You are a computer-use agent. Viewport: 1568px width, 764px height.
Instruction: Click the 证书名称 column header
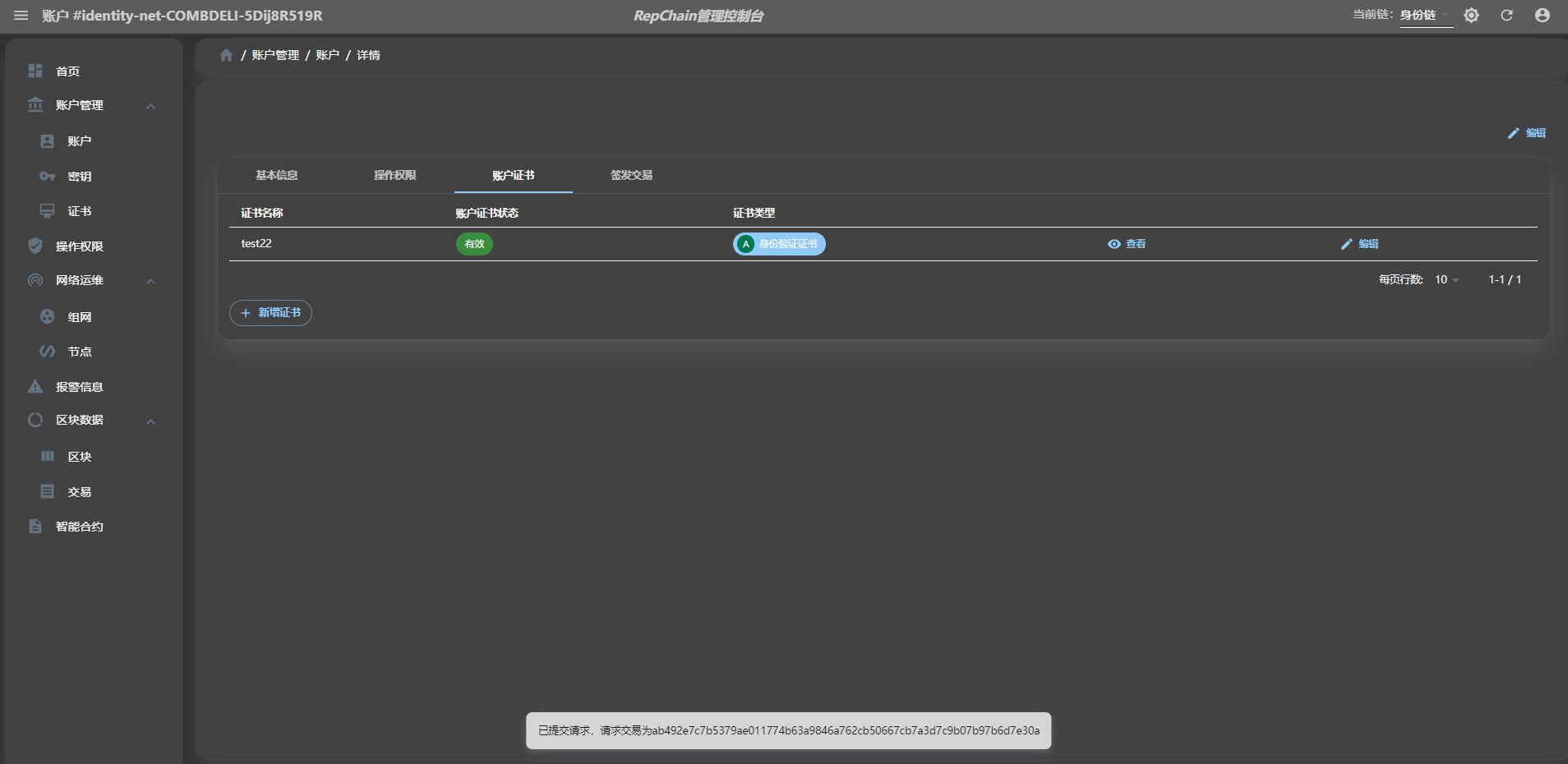(x=262, y=213)
